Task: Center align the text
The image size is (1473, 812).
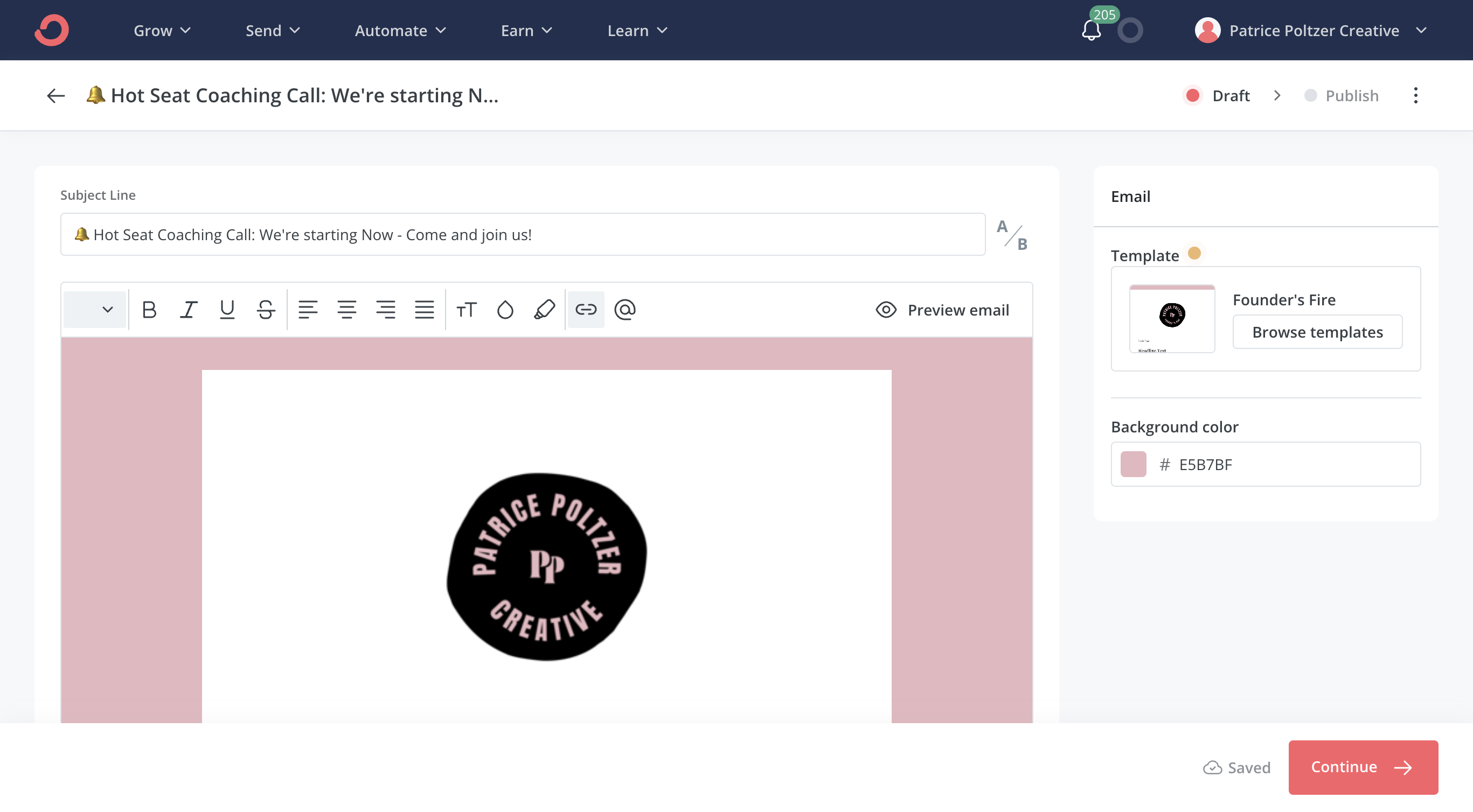Action: 346,310
